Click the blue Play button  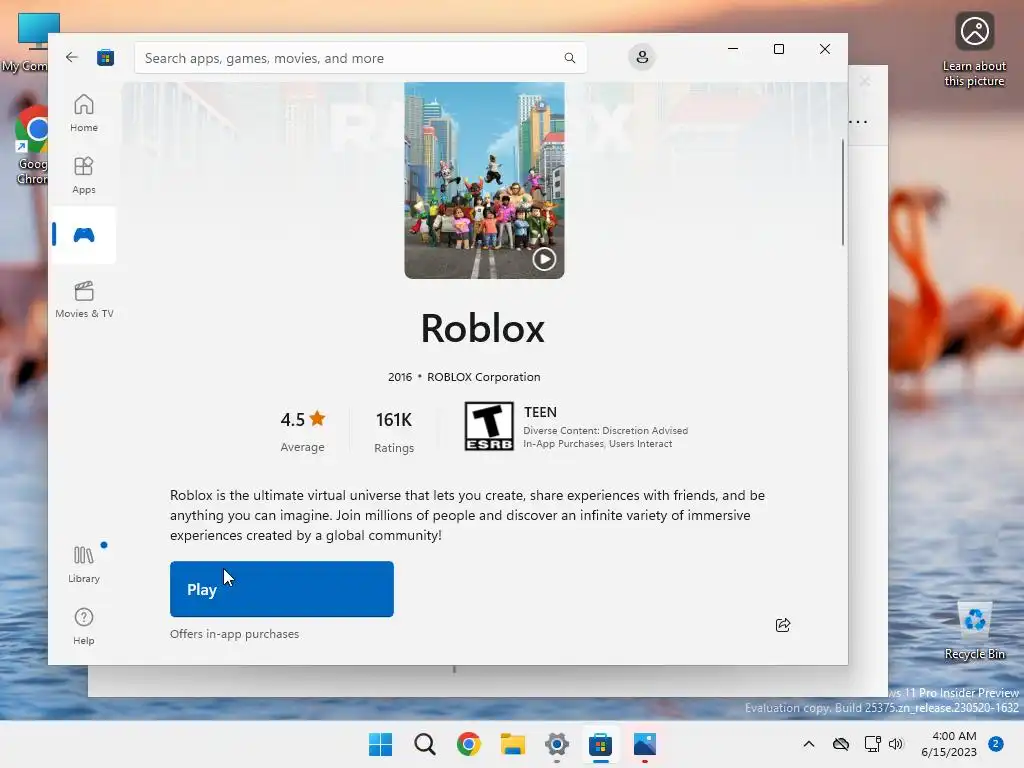[x=281, y=589]
